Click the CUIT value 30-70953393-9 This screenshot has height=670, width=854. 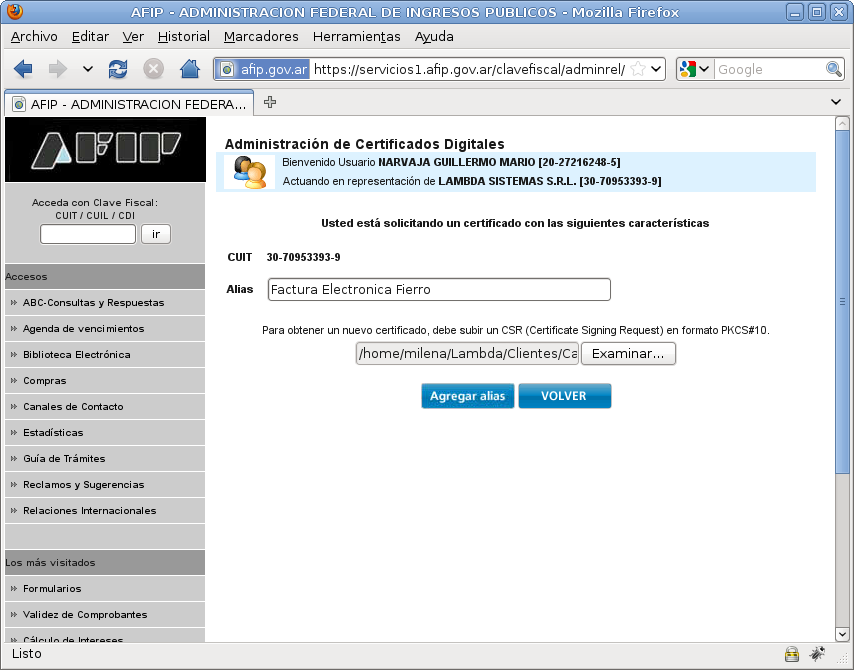[303, 257]
